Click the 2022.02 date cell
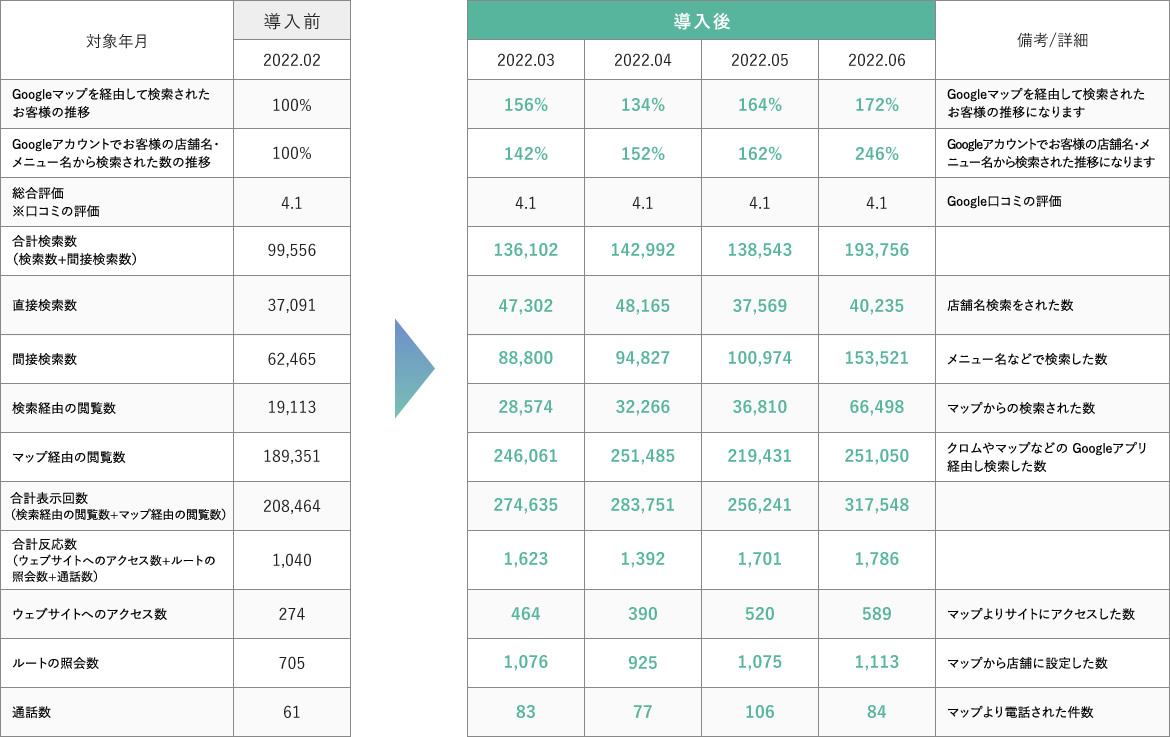This screenshot has height=737, width=1170. (x=292, y=60)
